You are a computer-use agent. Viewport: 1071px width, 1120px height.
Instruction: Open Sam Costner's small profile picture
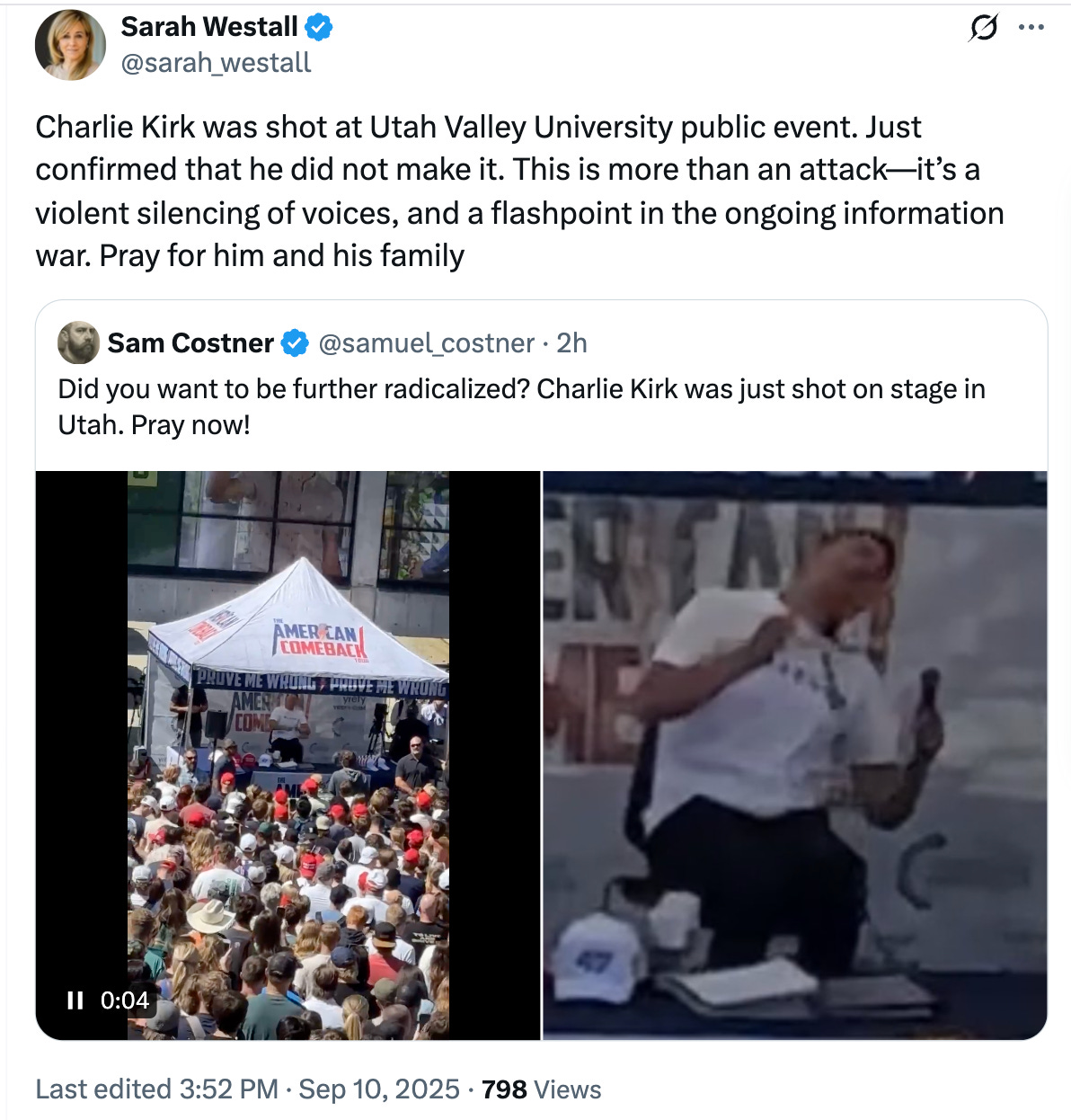click(x=78, y=342)
